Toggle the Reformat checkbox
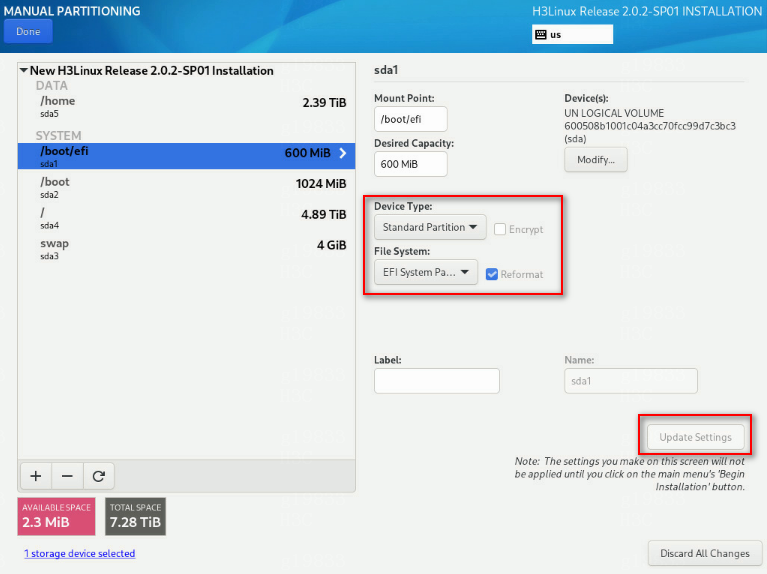This screenshot has height=574, width=767. pos(492,274)
